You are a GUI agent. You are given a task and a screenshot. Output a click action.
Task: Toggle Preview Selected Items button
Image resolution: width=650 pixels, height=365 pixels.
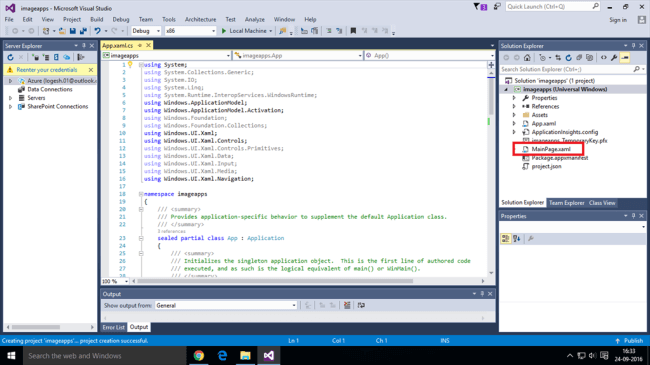tap(625, 58)
